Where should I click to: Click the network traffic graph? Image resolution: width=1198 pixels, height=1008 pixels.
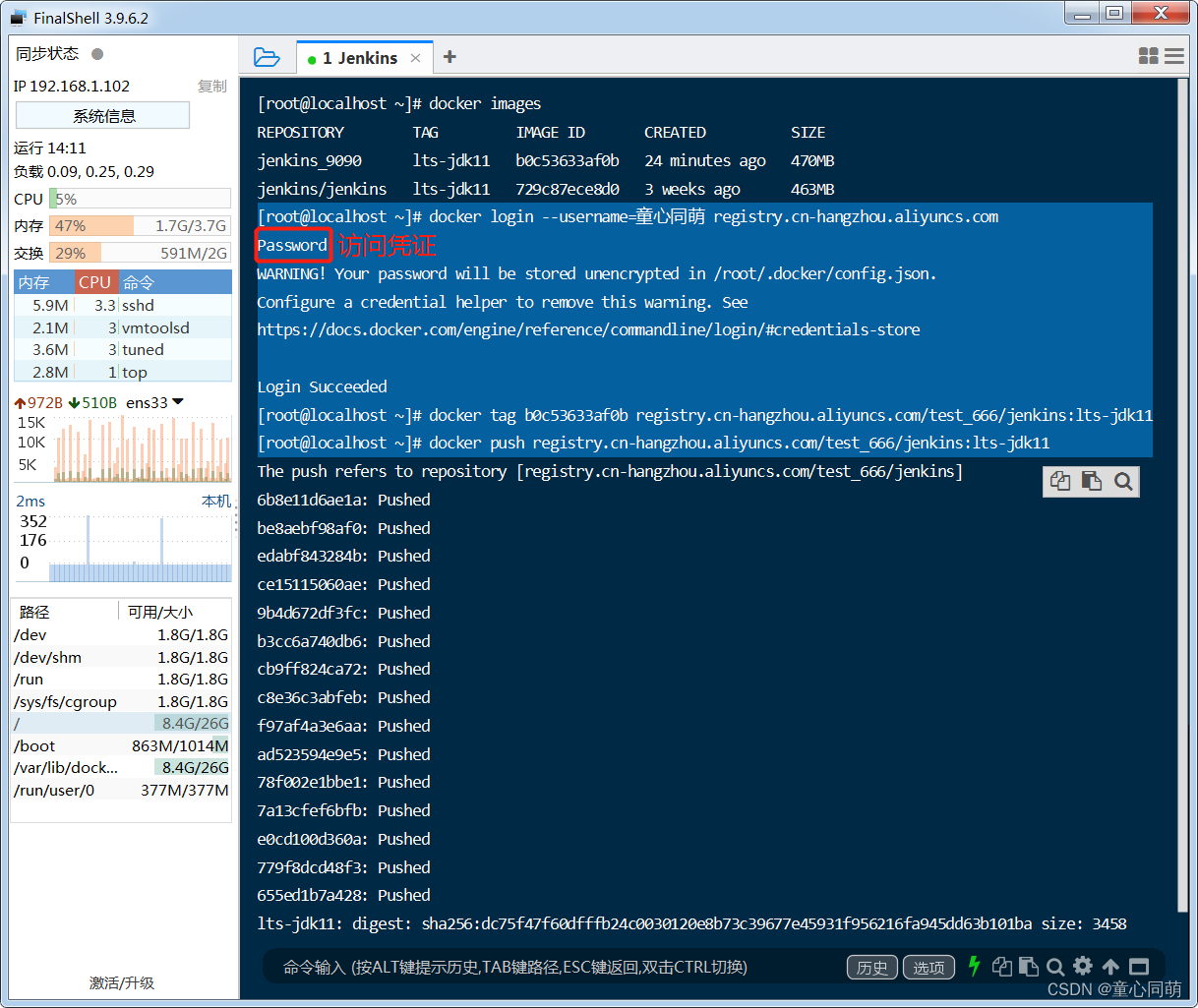pyautogui.click(x=143, y=447)
